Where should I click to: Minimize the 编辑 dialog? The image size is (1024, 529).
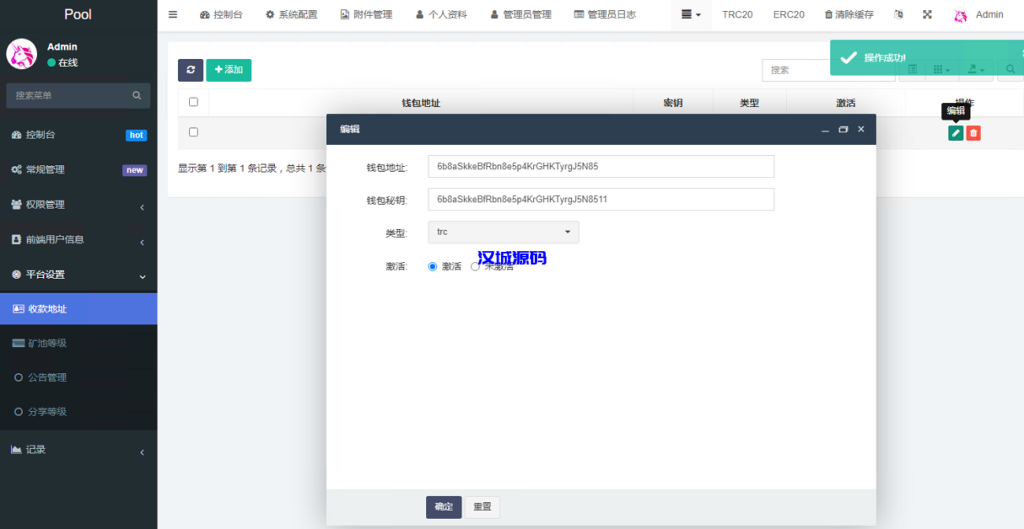825,130
